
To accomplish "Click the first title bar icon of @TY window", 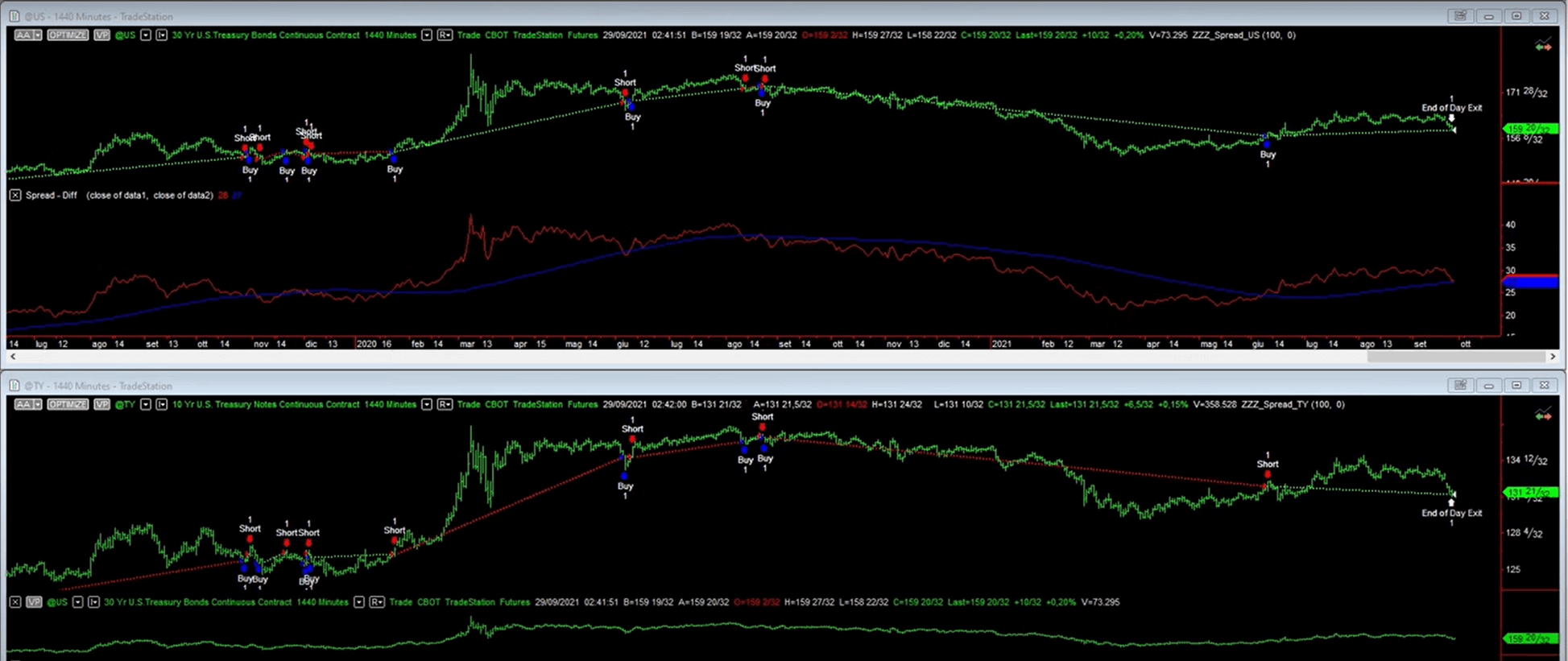I will tap(1459, 386).
